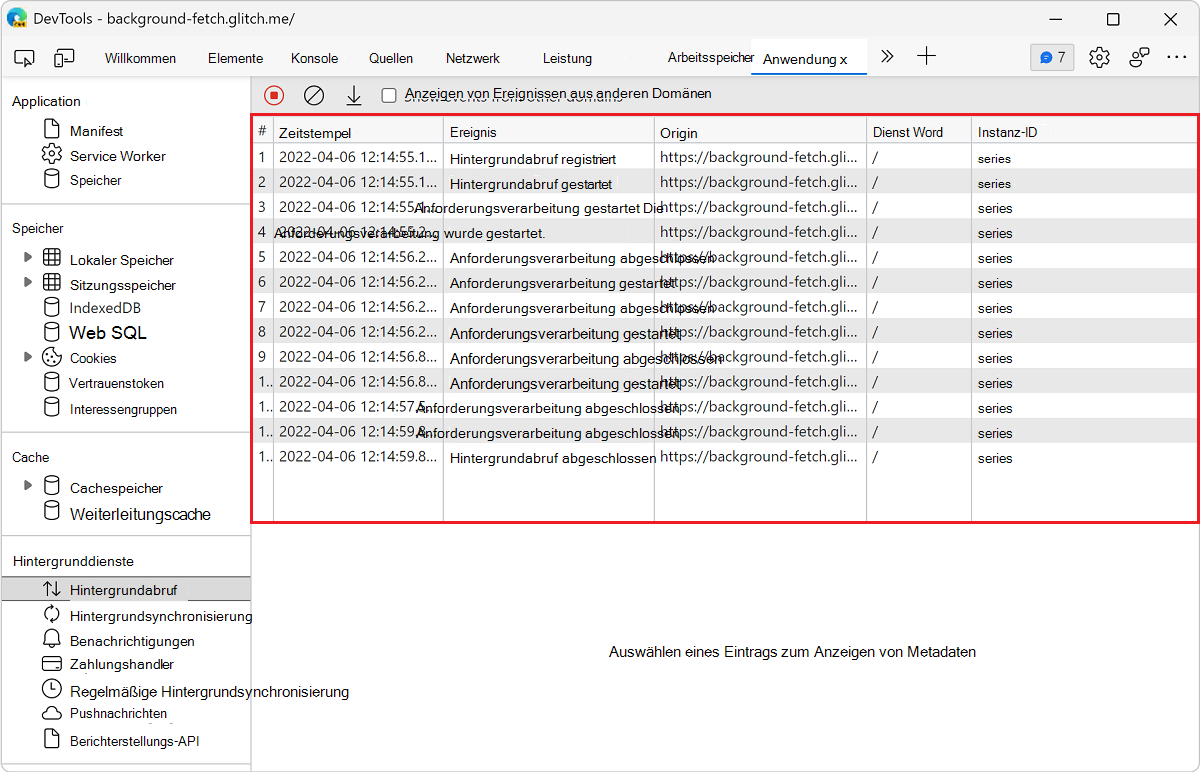Add a new tool with plus icon
The width and height of the screenshot is (1200, 772).
927,57
